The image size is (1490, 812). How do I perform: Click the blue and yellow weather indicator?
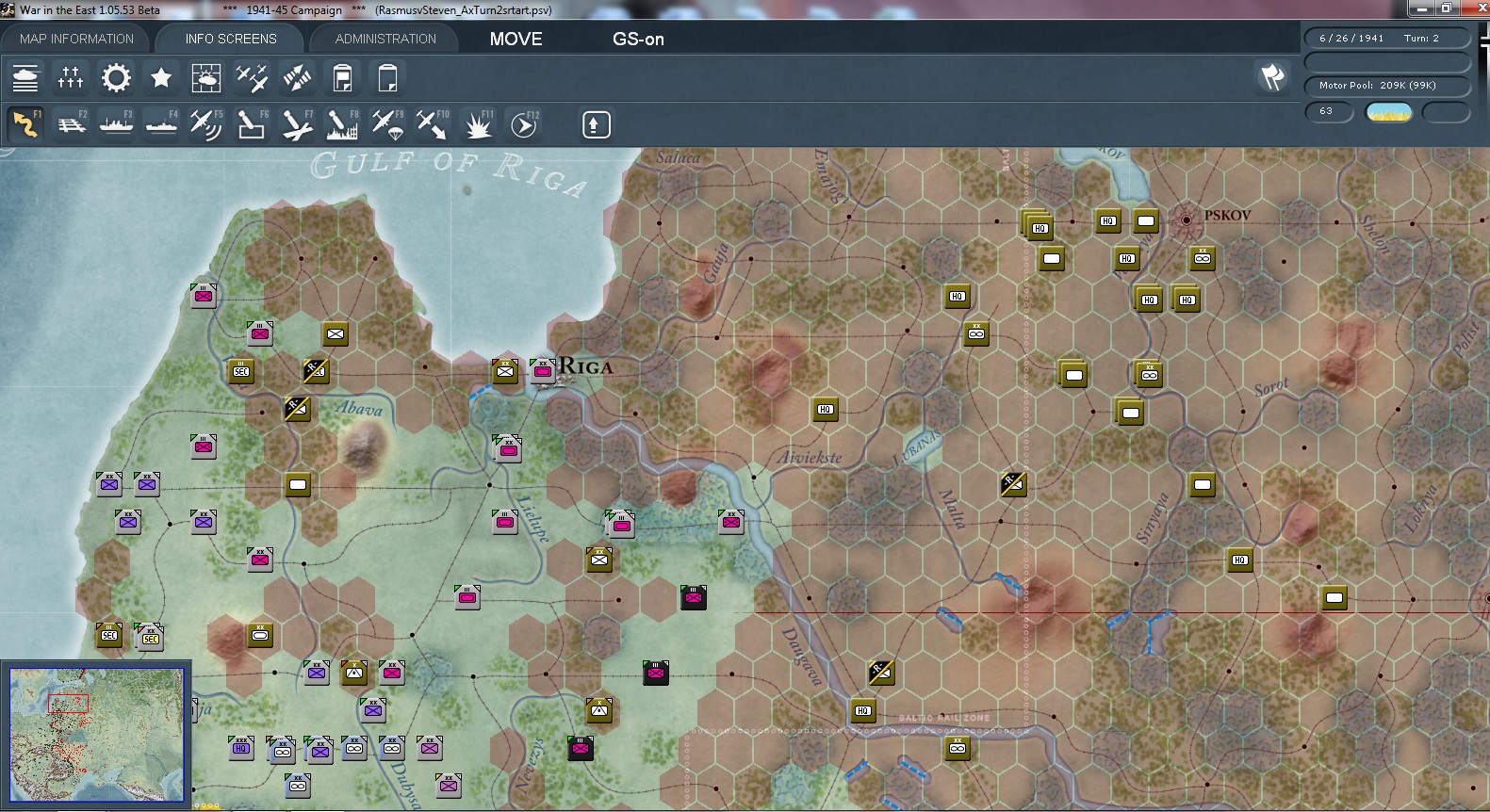[x=1389, y=112]
